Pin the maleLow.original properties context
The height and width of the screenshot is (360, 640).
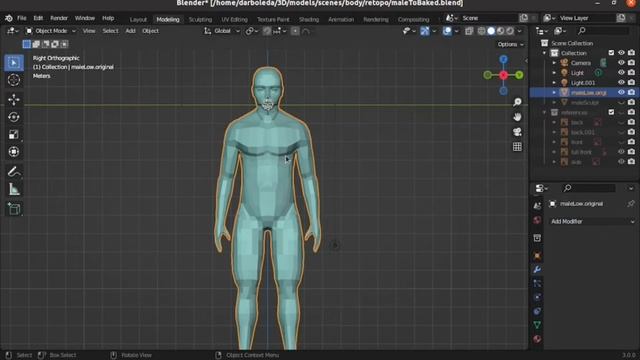coord(631,204)
